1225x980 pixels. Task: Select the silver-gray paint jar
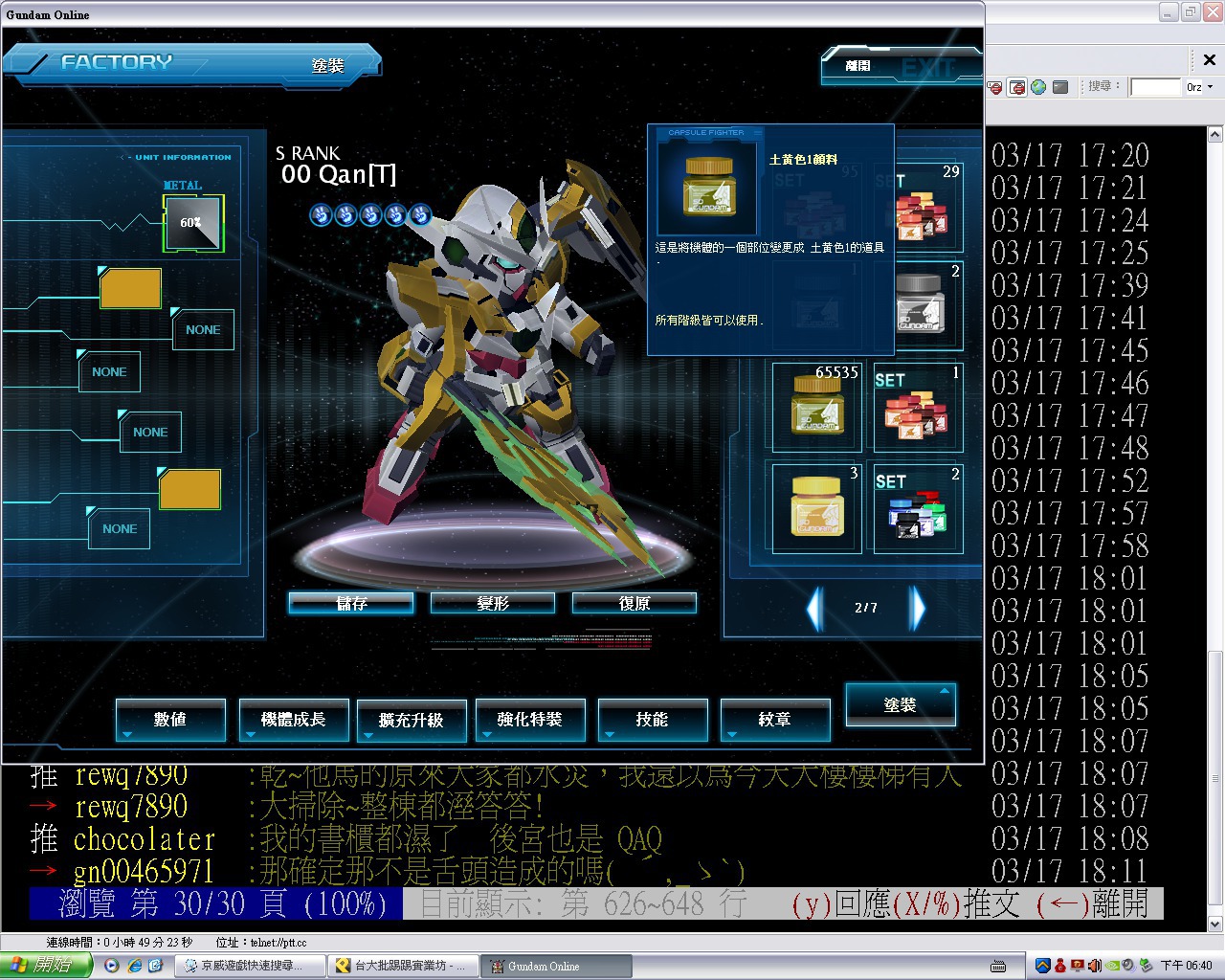pyautogui.click(x=919, y=306)
